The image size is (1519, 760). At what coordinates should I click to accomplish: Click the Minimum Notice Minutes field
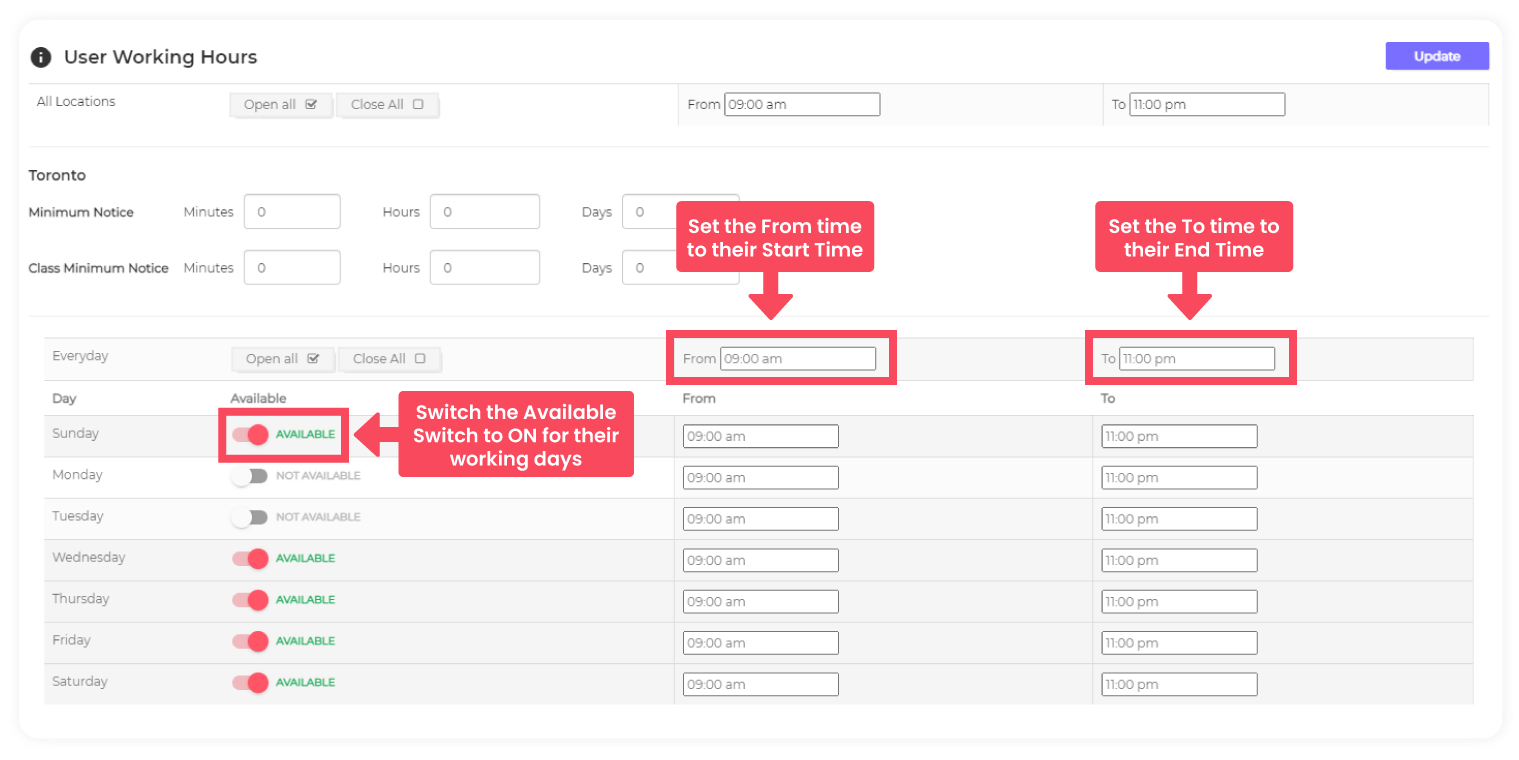[292, 212]
